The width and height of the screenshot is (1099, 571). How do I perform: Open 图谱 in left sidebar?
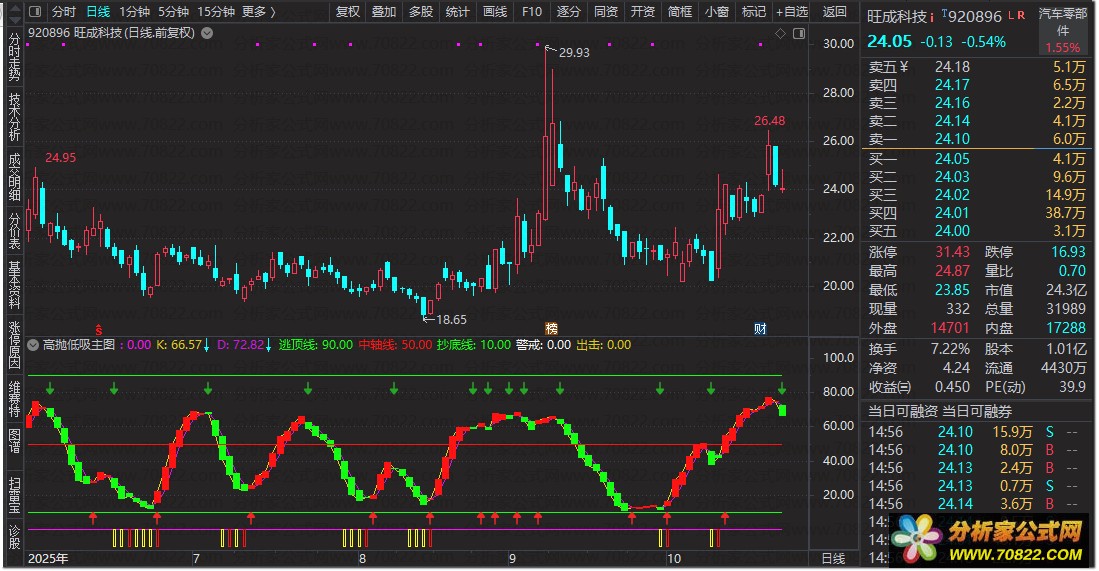pos(14,441)
